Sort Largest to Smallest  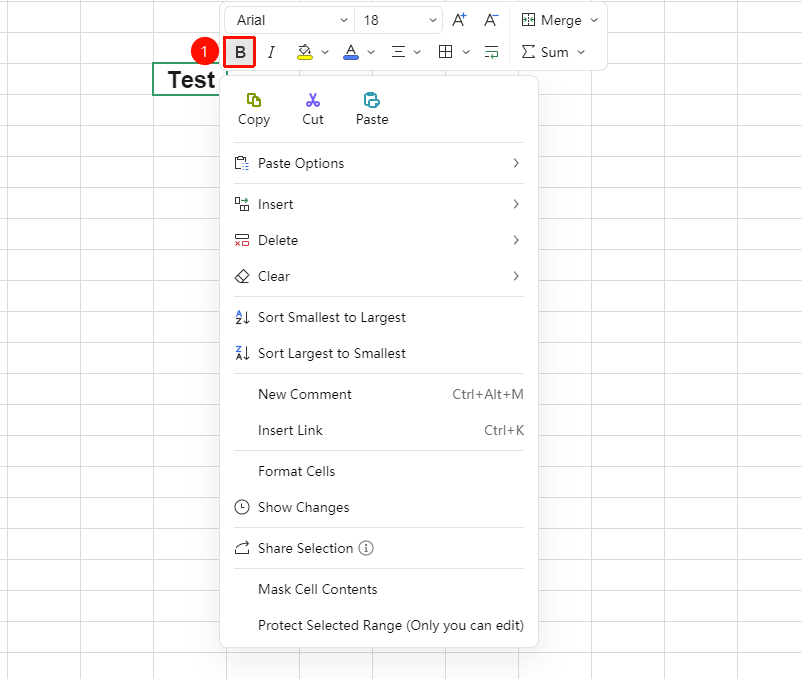tap(379, 353)
